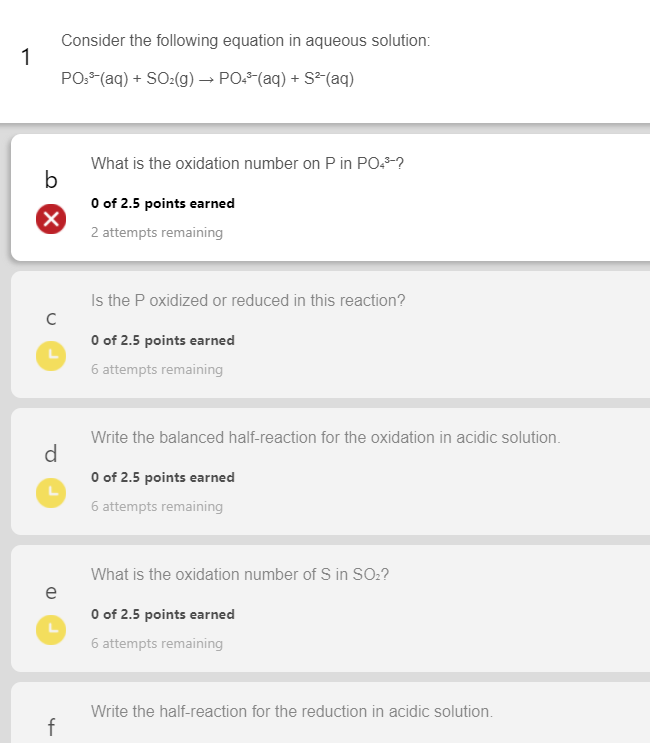Click the yellow pending clock icon on part e

coord(51,630)
